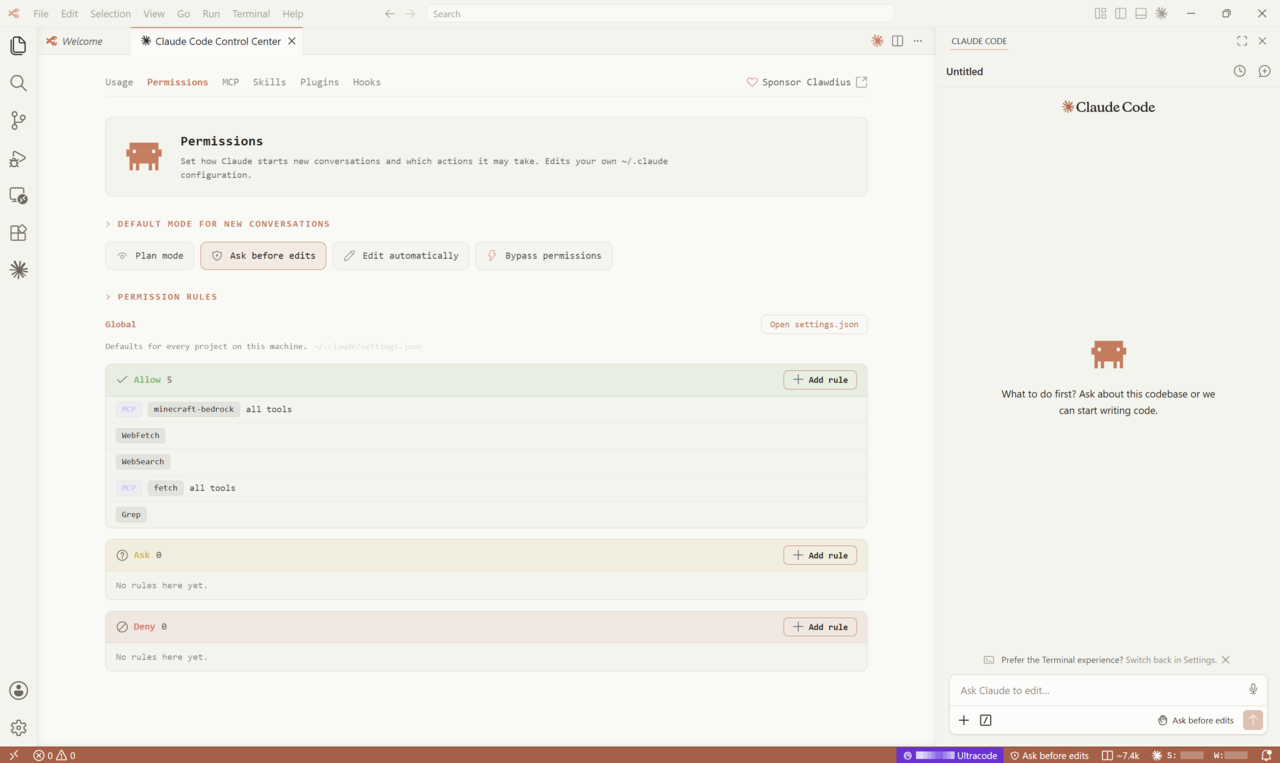Image resolution: width=1280 pixels, height=763 pixels.
Task: Click the Ultracode usage meter in the status bar
Action: (950, 755)
